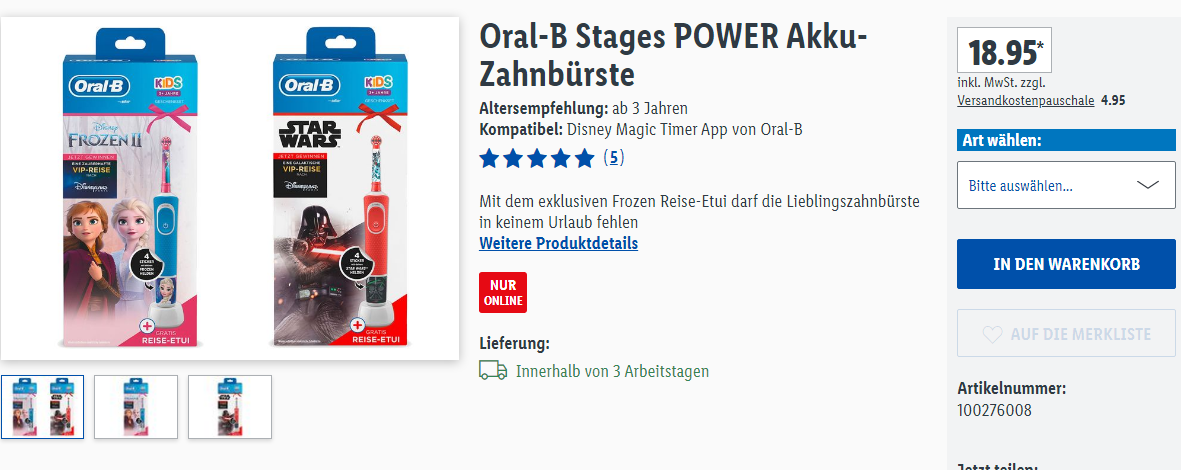Select the Star Wars toothbrush thumbnail

click(x=230, y=407)
